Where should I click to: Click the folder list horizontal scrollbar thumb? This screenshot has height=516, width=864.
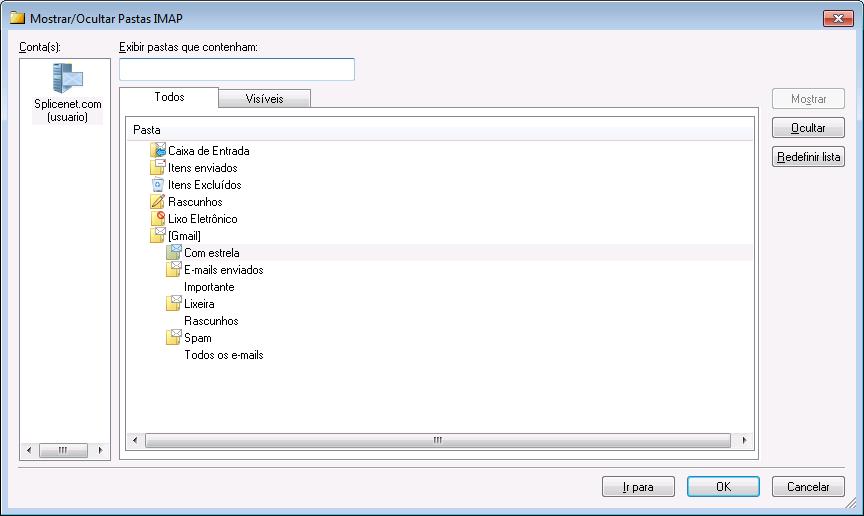tap(438, 440)
